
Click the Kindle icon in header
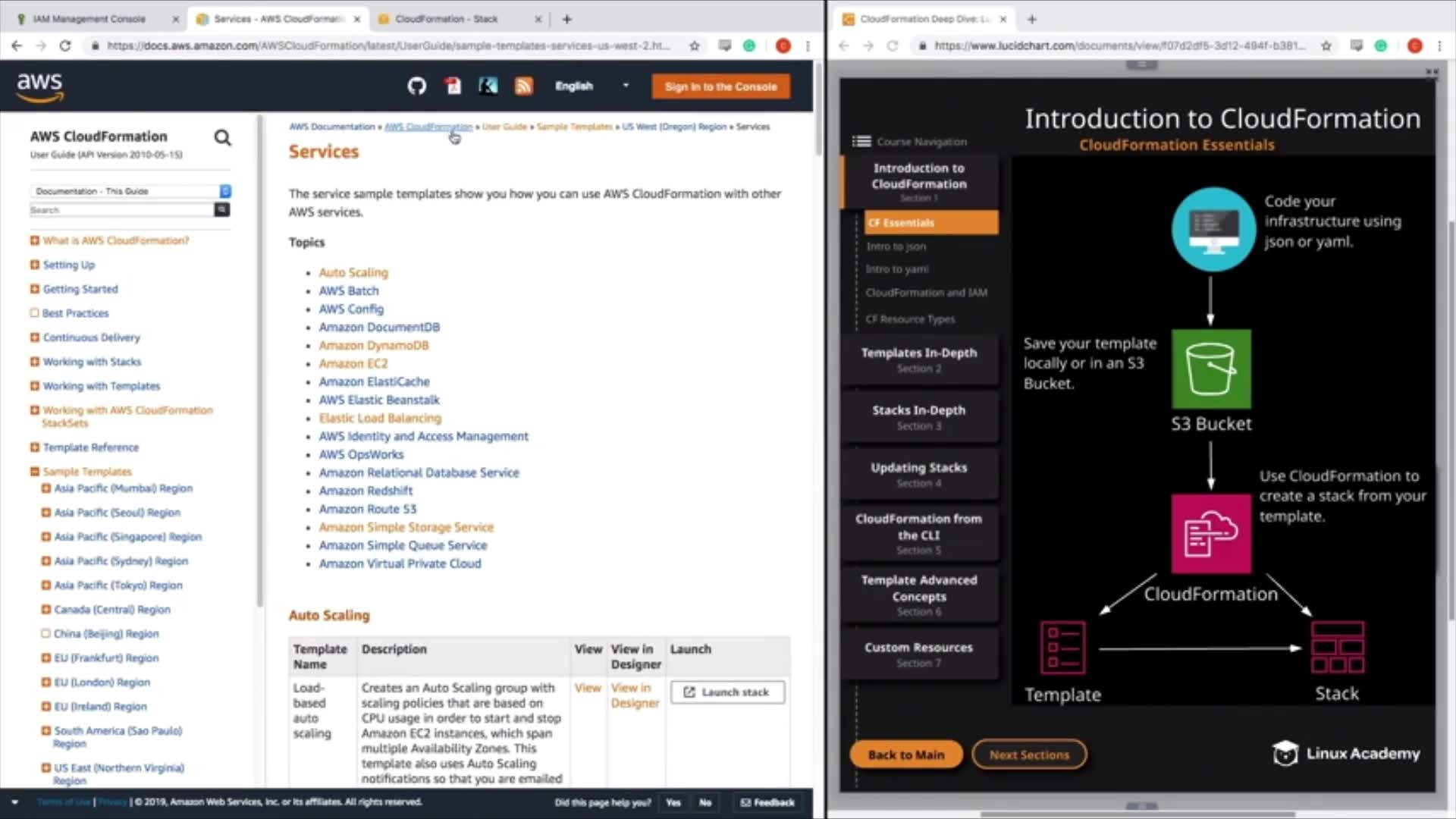coord(488,86)
